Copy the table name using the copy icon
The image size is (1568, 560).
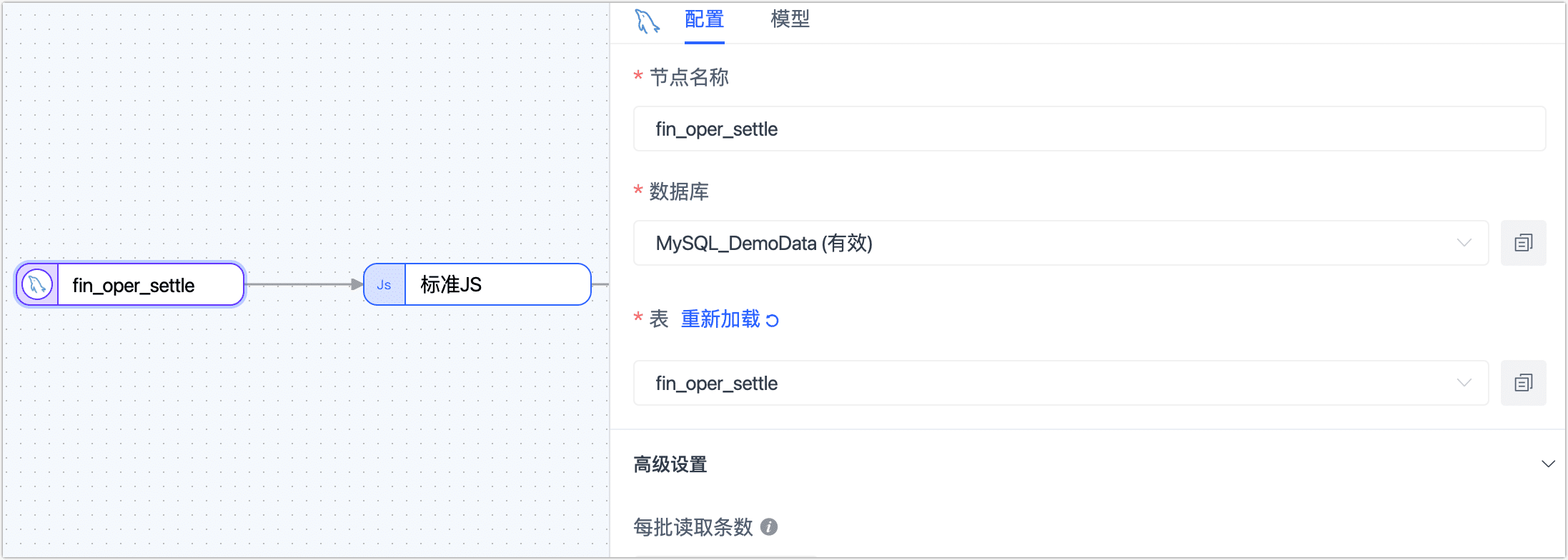(x=1523, y=383)
